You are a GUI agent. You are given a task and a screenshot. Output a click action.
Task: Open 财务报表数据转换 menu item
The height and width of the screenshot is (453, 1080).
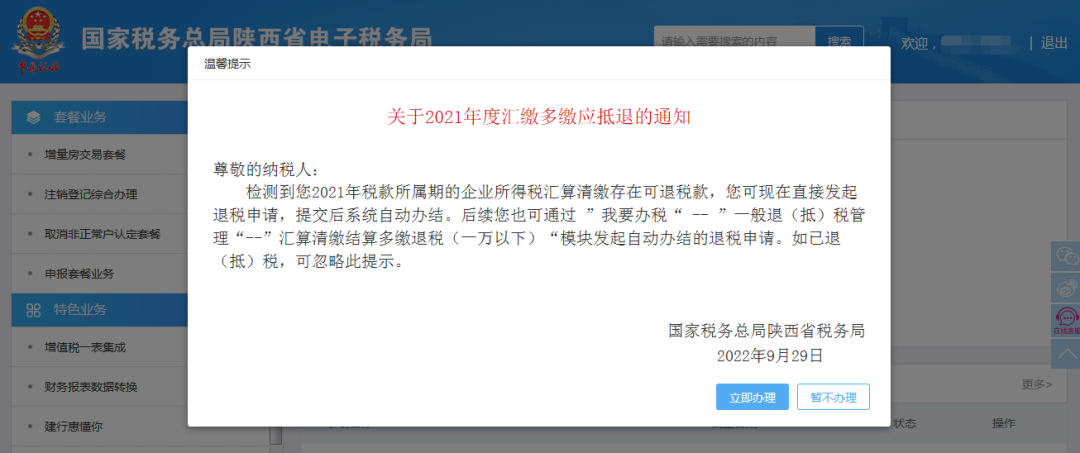pyautogui.click(x=90, y=387)
